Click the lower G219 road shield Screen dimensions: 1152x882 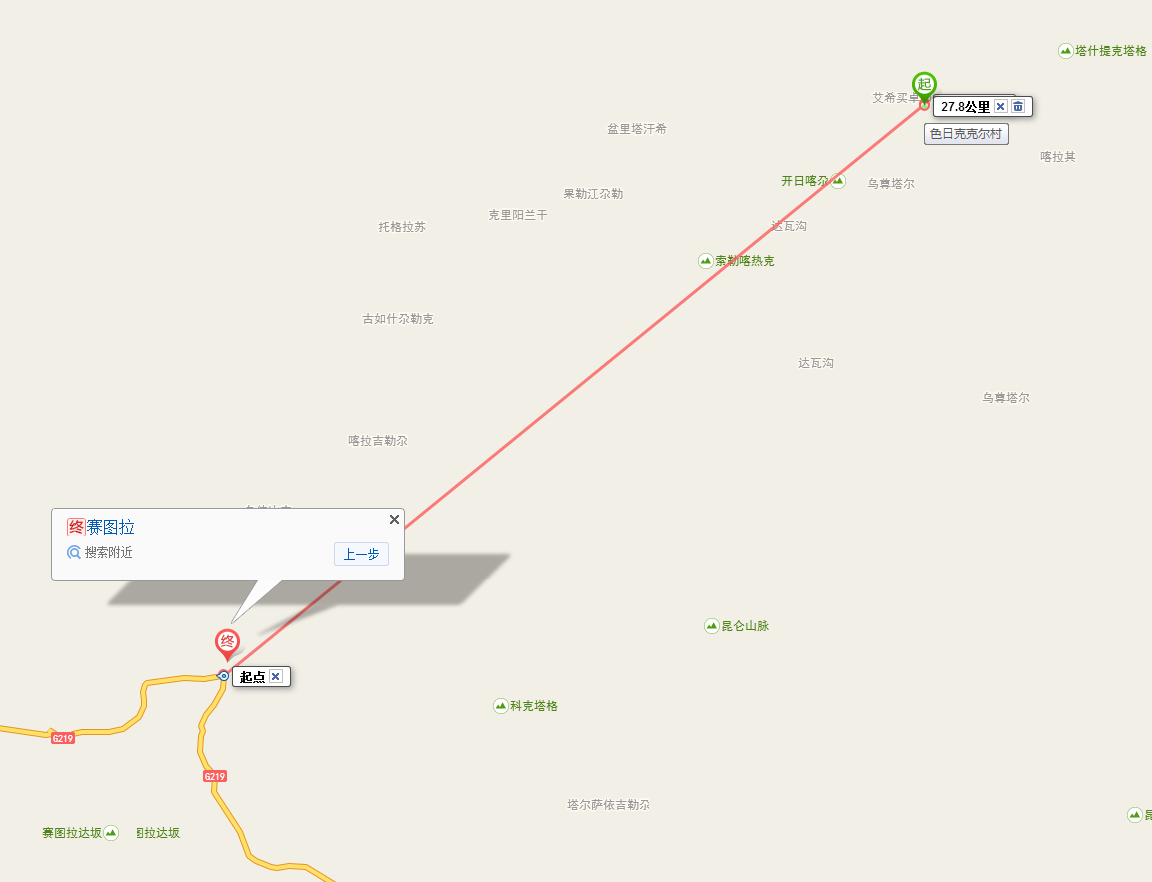coord(215,776)
